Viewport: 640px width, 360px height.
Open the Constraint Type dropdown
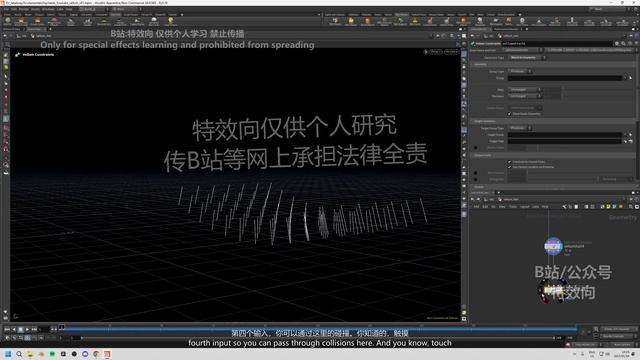coord(527,58)
